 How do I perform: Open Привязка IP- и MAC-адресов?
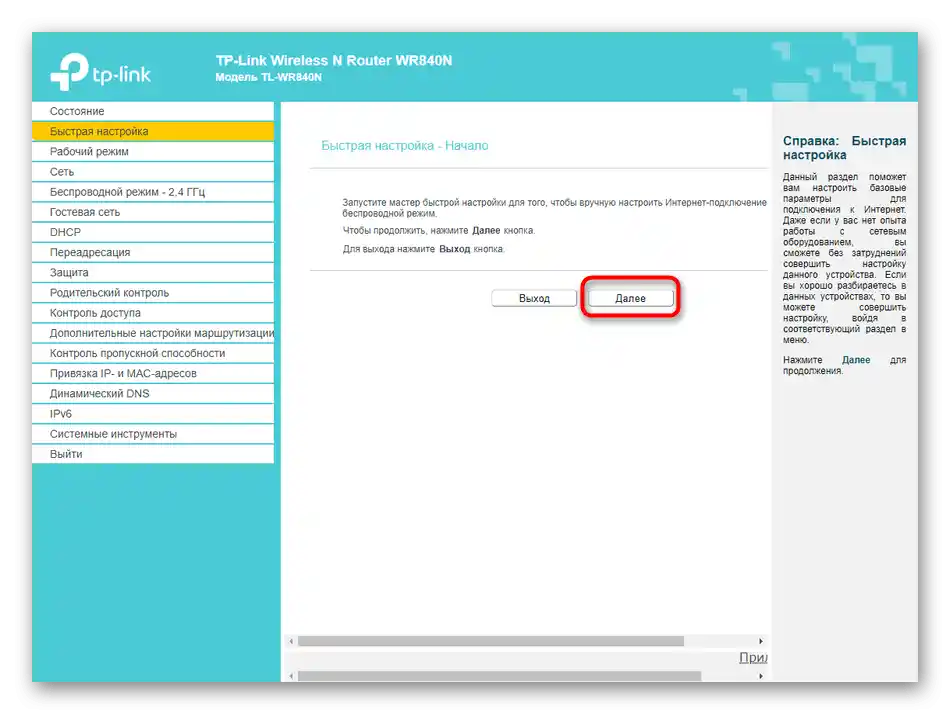click(x=153, y=373)
